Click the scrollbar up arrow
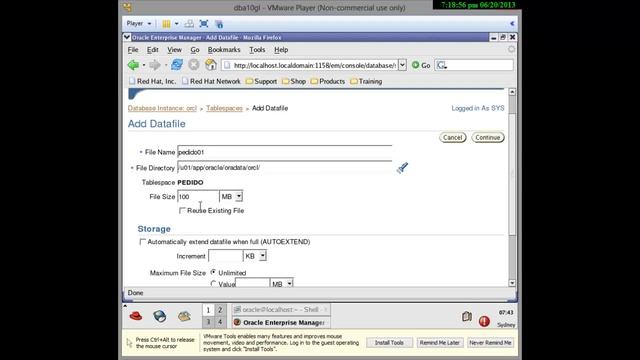This screenshot has height=360, width=640. tap(512, 92)
